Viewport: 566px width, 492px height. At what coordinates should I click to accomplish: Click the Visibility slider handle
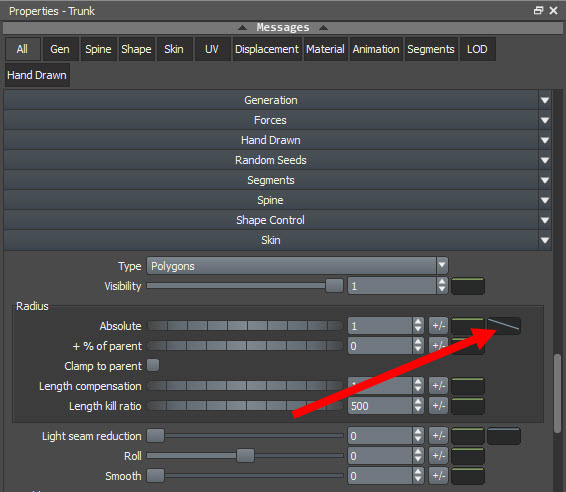pyautogui.click(x=334, y=286)
